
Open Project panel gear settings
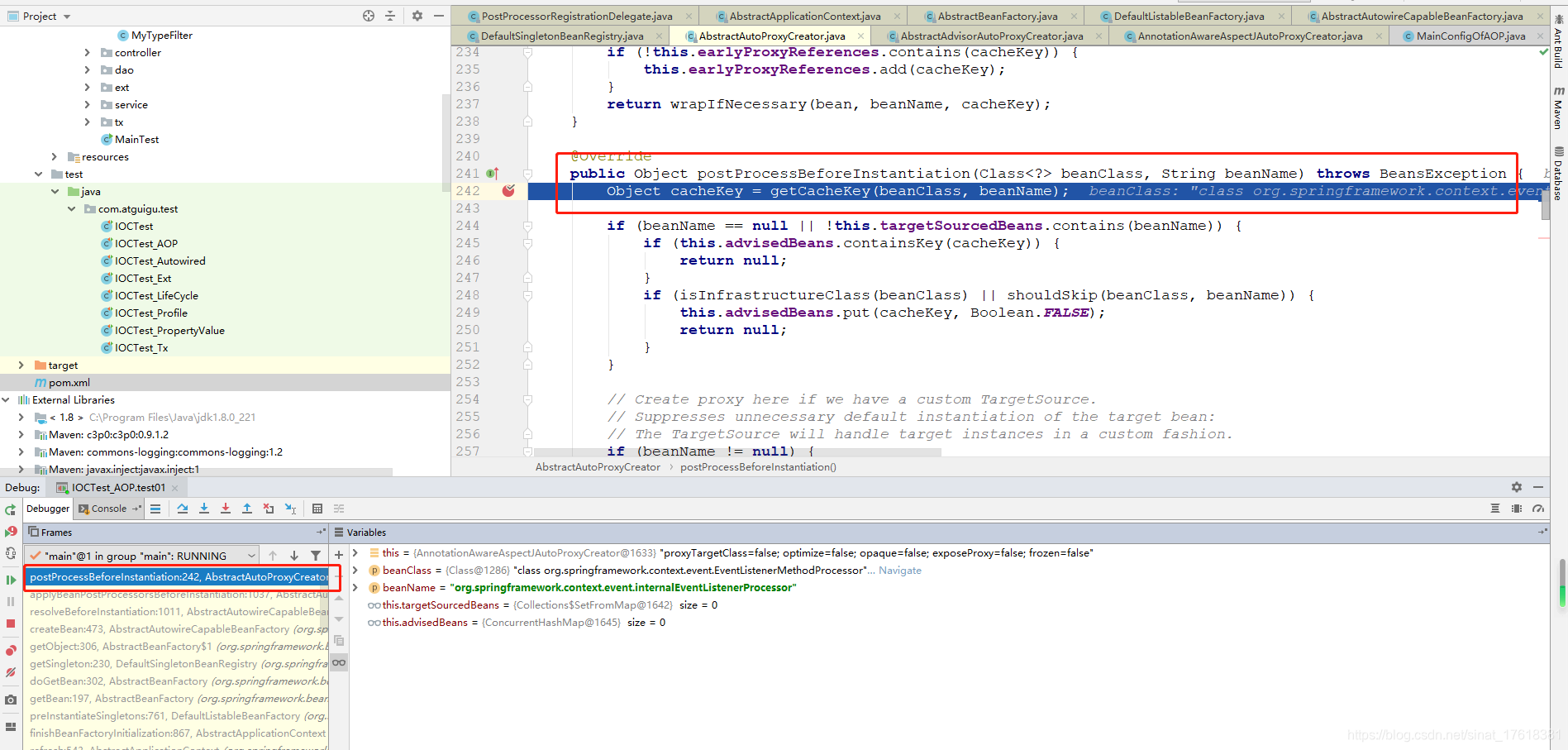click(x=417, y=16)
